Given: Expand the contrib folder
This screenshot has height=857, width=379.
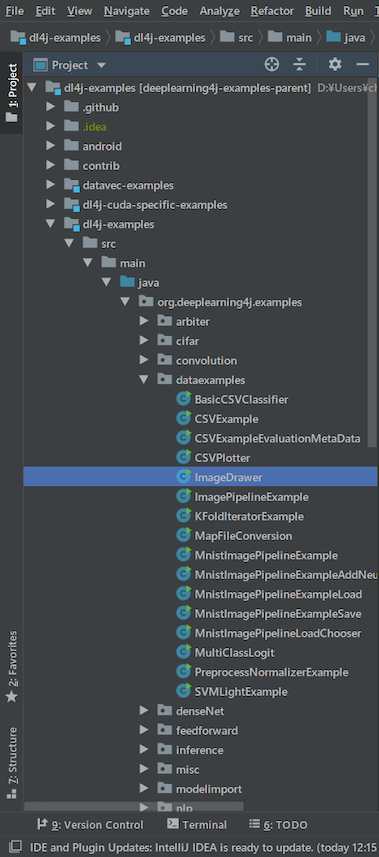Looking at the screenshot, I should click(x=51, y=166).
